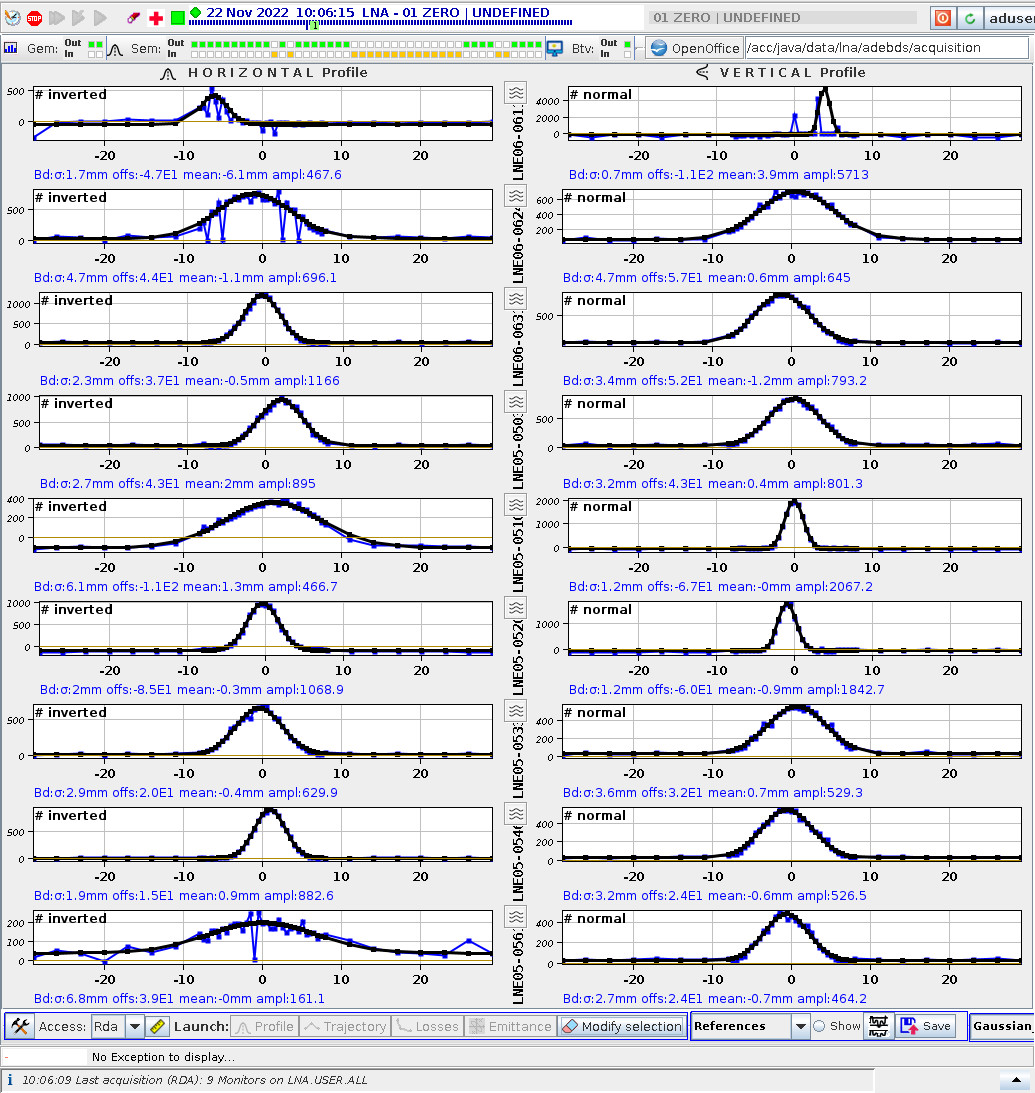Click the LNE05-0510 vertical profile plot

(795, 525)
